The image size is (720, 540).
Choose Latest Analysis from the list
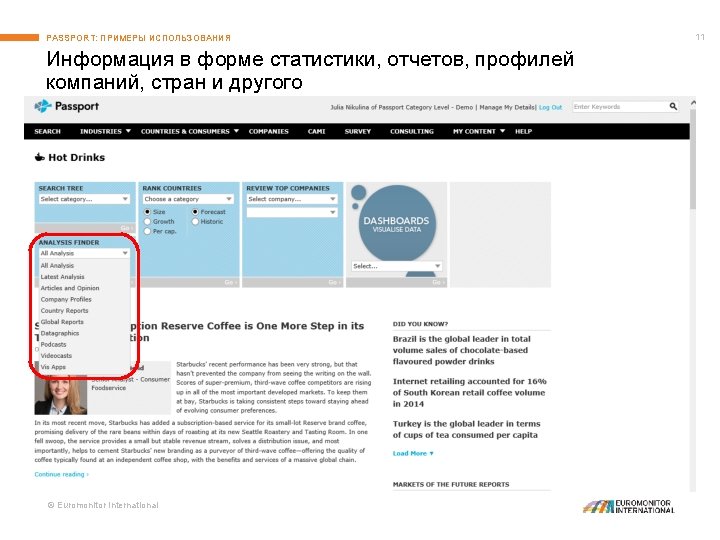pos(62,277)
